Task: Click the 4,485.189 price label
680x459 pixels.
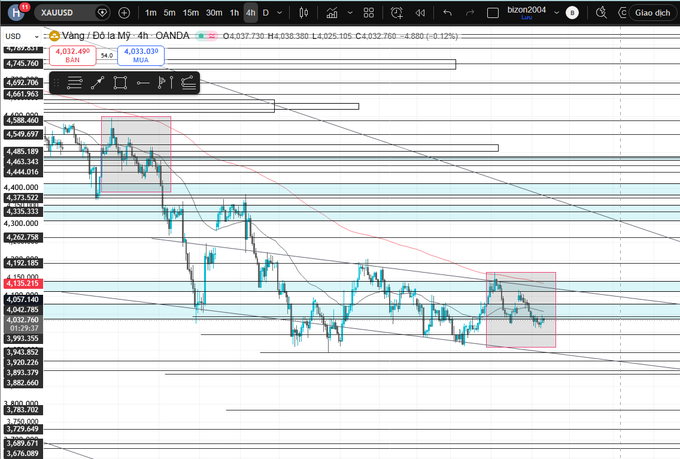Action: pos(23,151)
